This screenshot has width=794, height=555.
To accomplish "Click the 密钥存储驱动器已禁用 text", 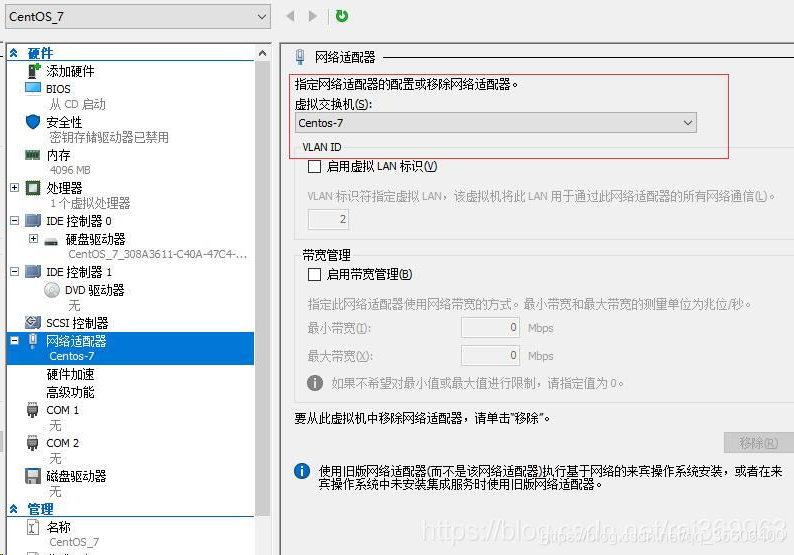I will click(x=109, y=137).
